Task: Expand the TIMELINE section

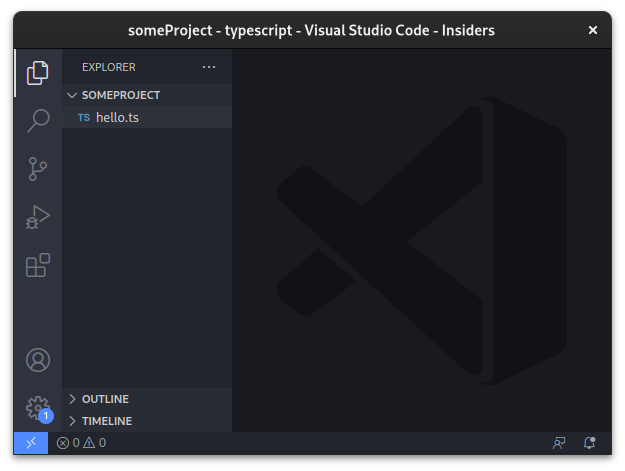Action: 147,421
